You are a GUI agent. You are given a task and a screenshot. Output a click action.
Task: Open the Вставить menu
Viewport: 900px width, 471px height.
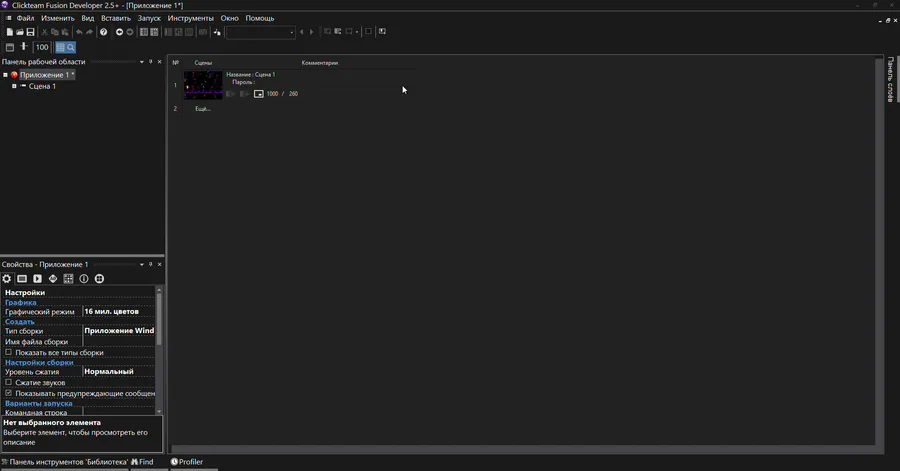116,18
